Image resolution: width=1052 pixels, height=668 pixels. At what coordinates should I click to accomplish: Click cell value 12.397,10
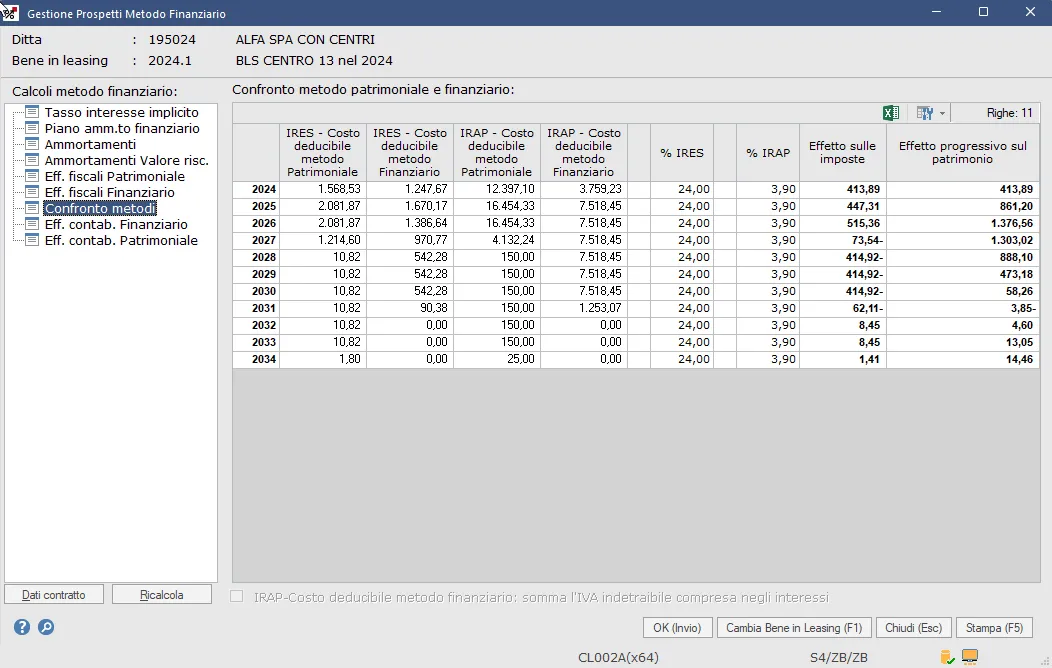[x=497, y=189]
